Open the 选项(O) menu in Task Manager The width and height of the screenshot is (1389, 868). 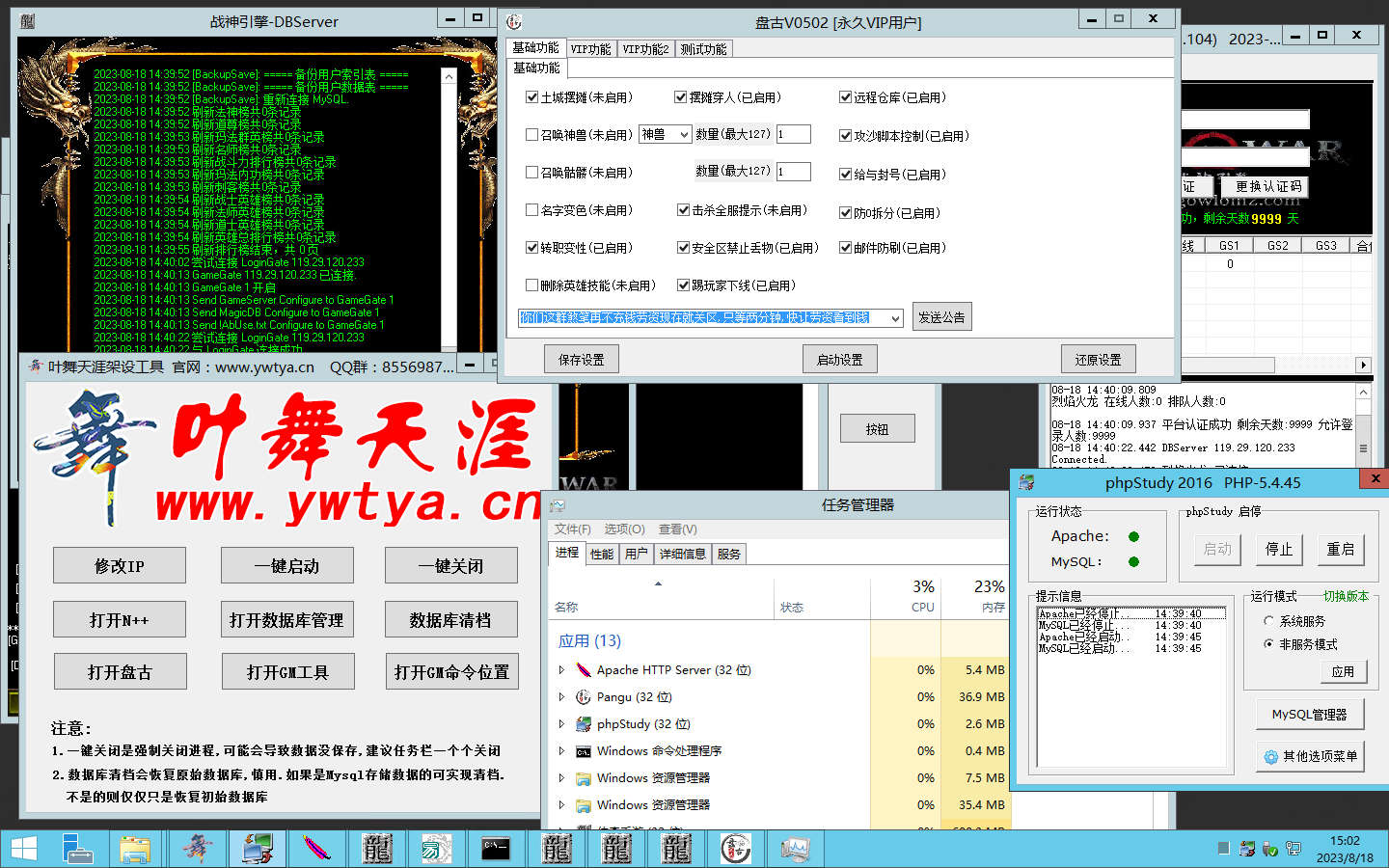click(x=624, y=529)
